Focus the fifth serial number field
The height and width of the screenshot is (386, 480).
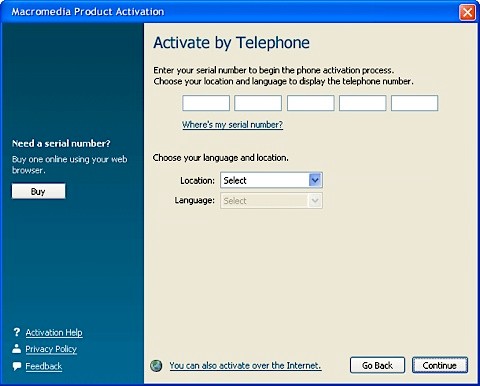click(414, 103)
